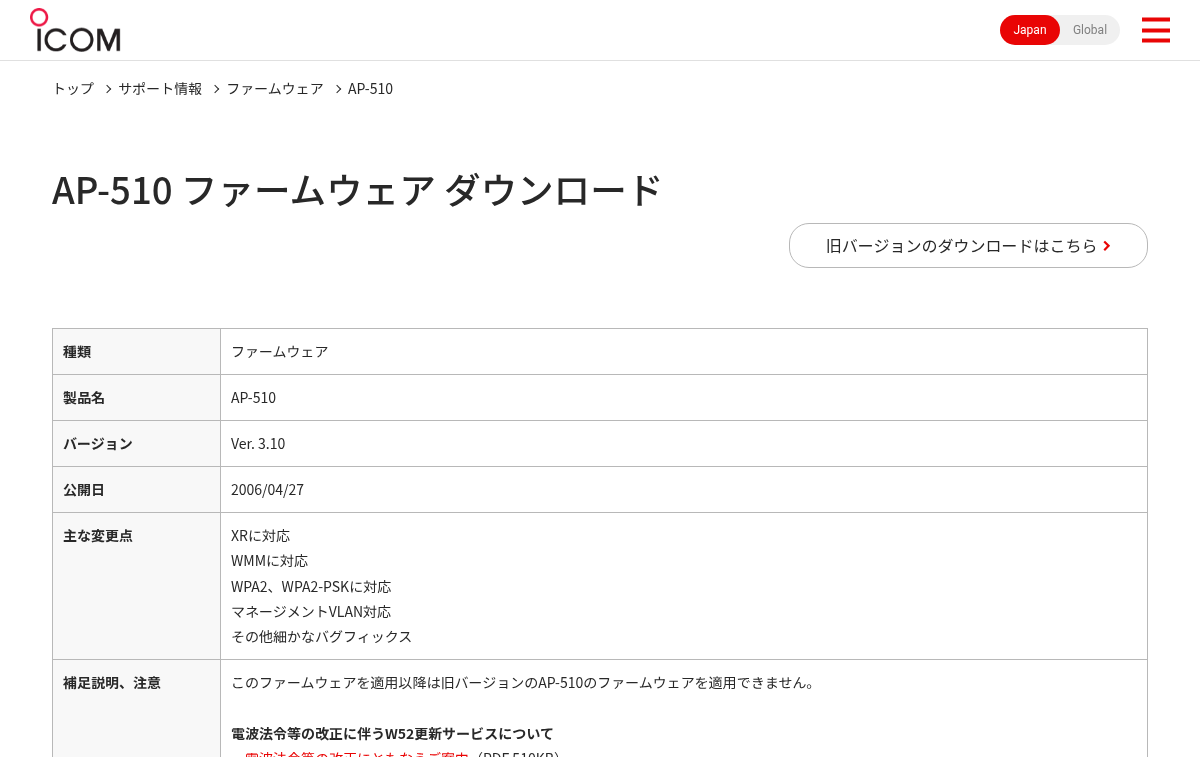Select the XRに対応 line
The image size is (1200, 757).
(260, 536)
